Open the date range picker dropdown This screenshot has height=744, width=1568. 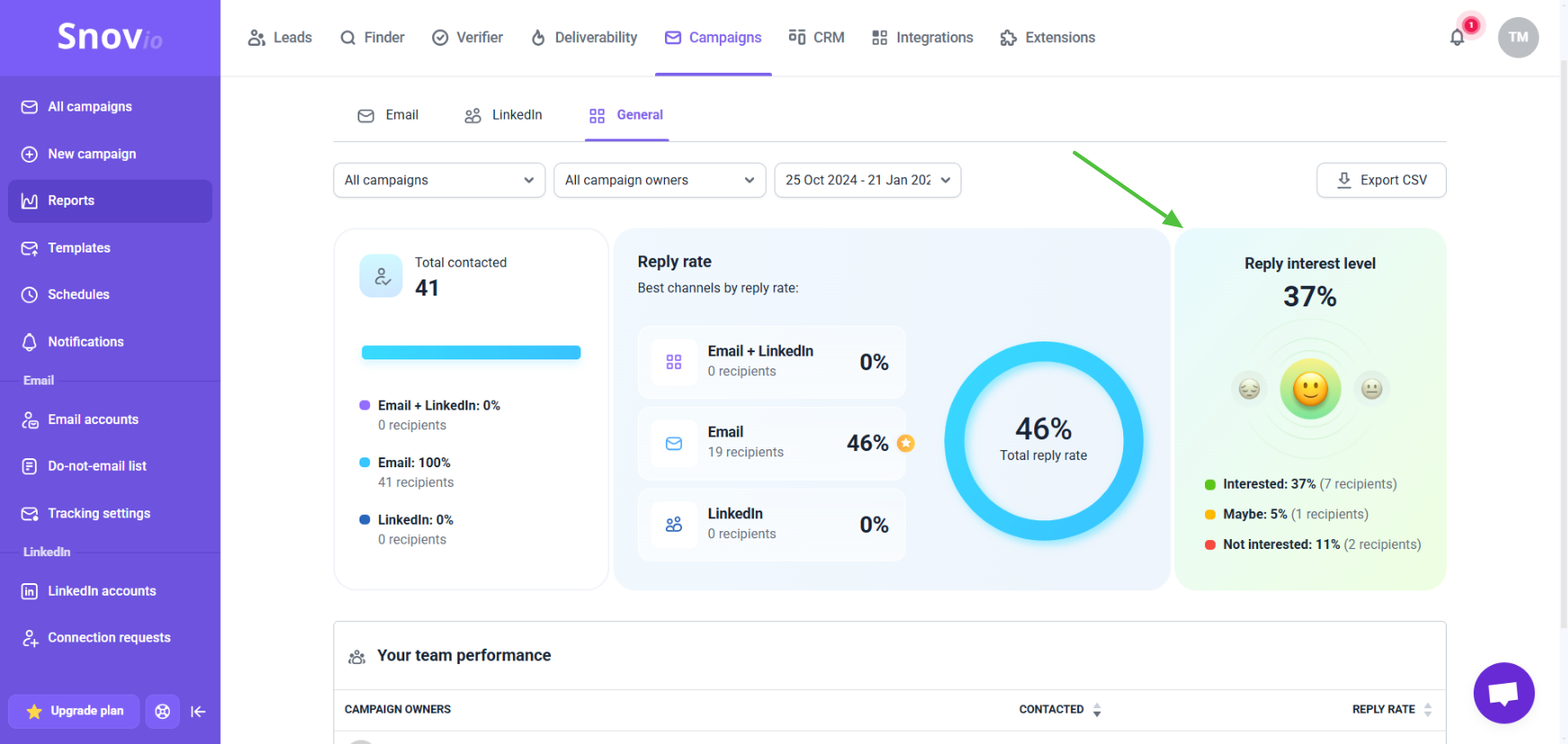[868, 180]
